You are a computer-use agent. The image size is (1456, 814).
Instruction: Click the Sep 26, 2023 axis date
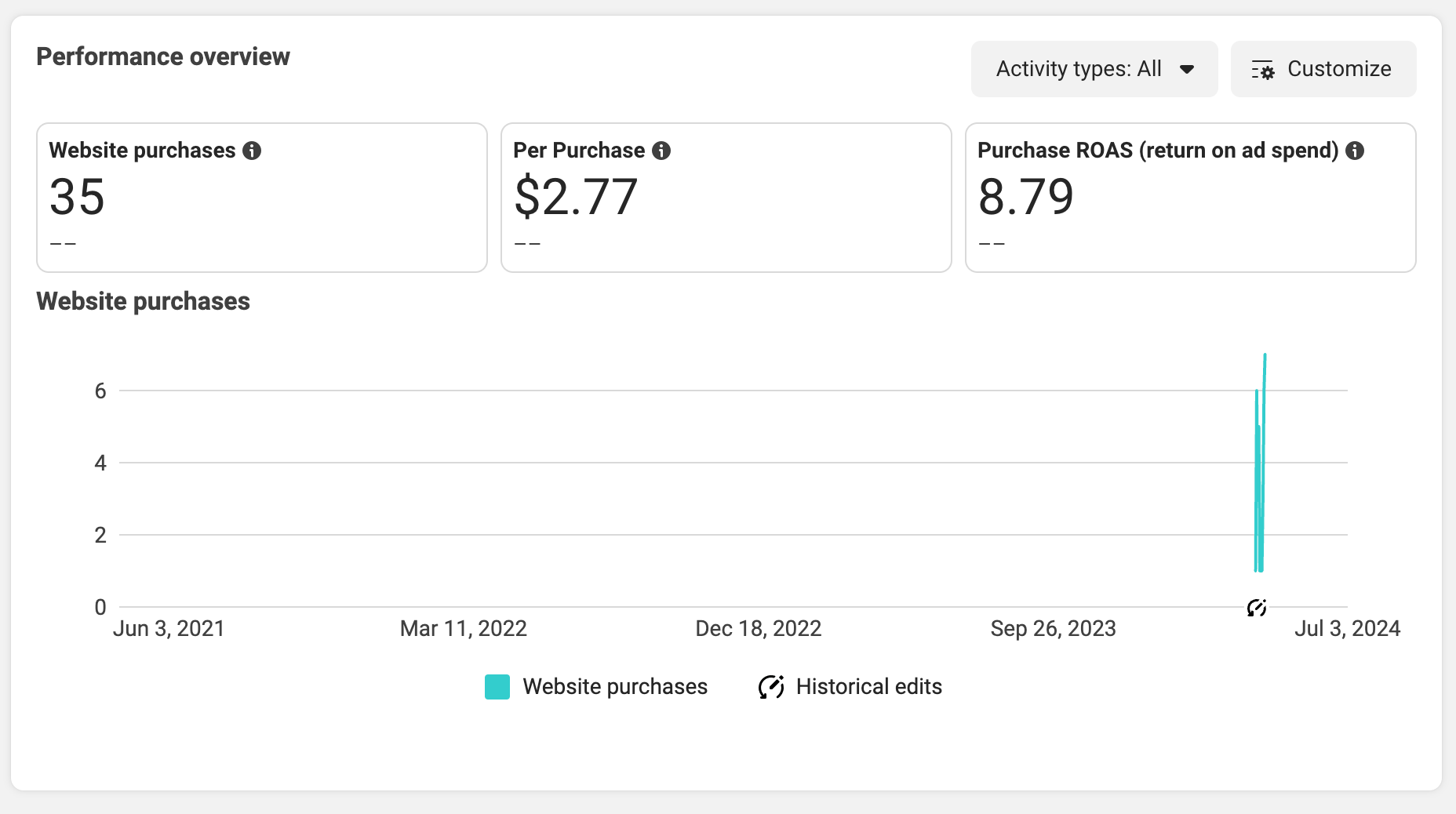(x=1054, y=629)
